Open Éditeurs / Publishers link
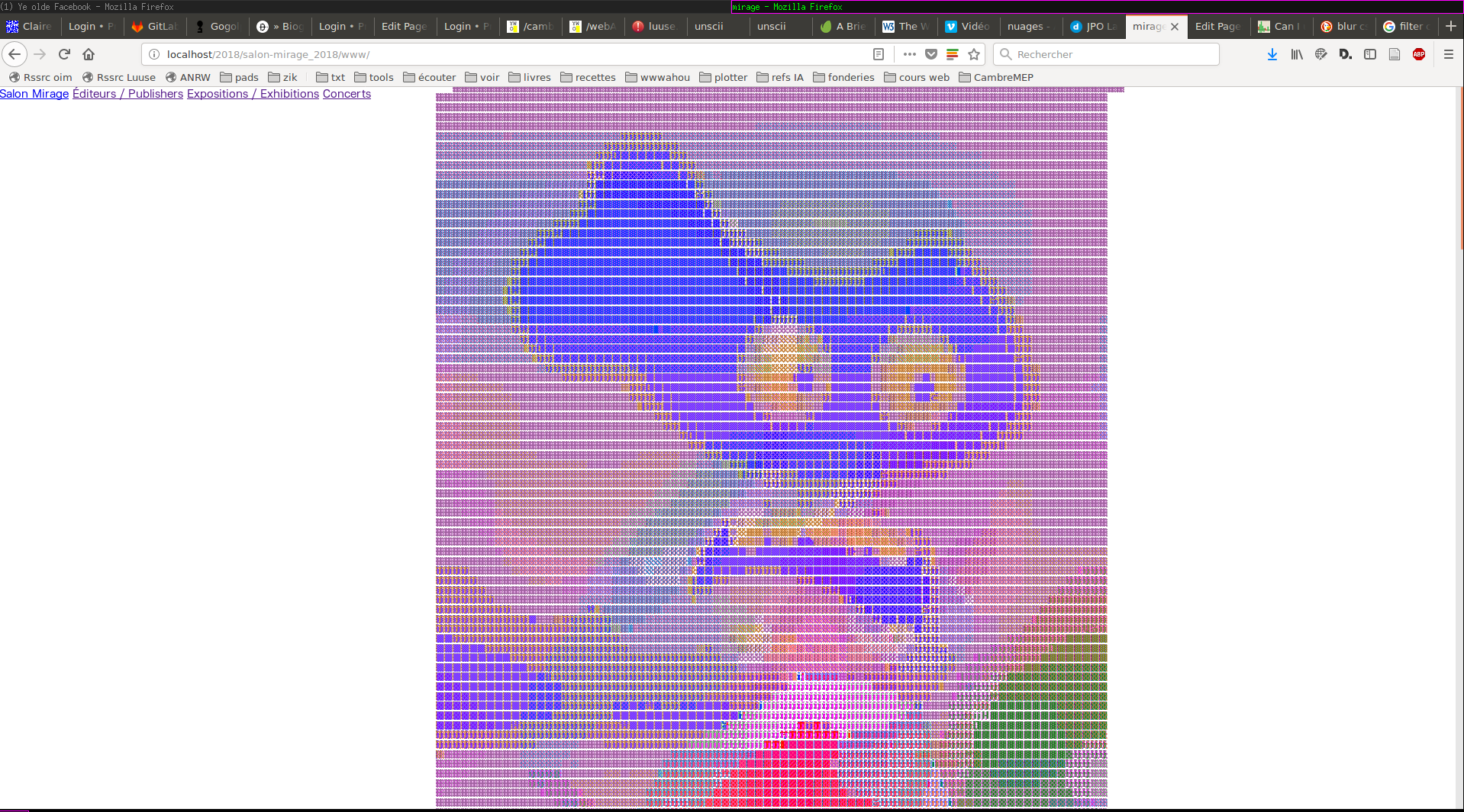The width and height of the screenshot is (1464, 812). pyautogui.click(x=127, y=94)
